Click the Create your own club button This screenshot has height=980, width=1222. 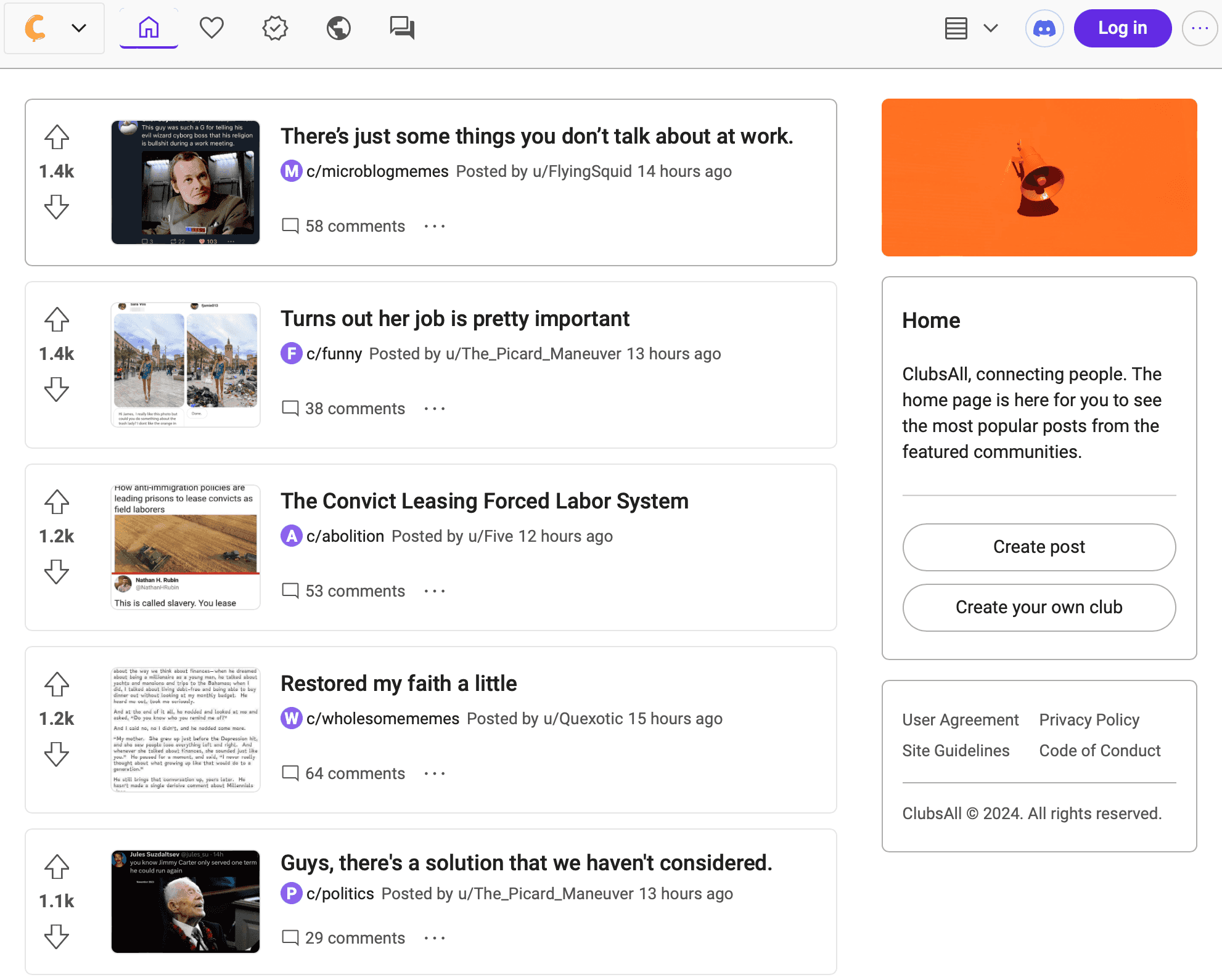tap(1038, 607)
